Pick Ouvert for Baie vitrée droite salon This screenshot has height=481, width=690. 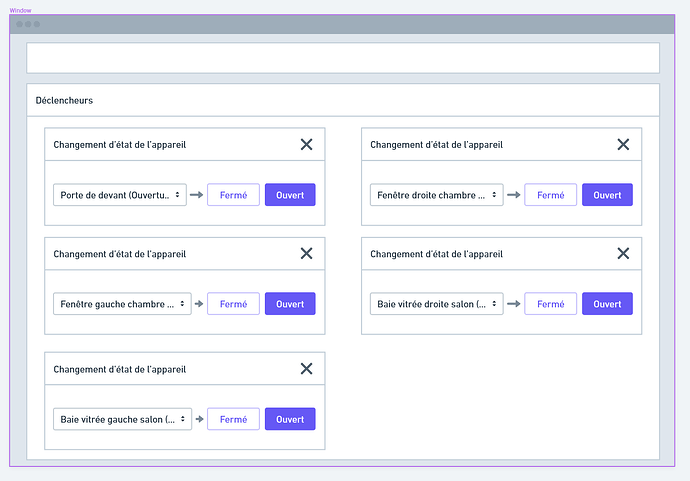click(607, 304)
